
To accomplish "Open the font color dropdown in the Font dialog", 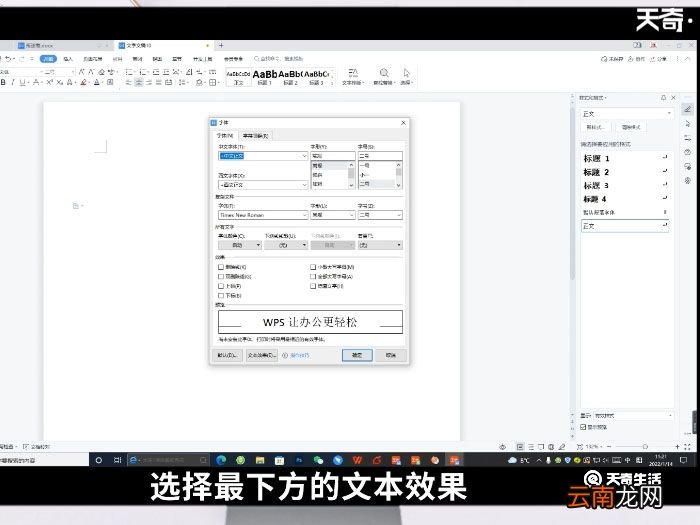I will click(240, 245).
